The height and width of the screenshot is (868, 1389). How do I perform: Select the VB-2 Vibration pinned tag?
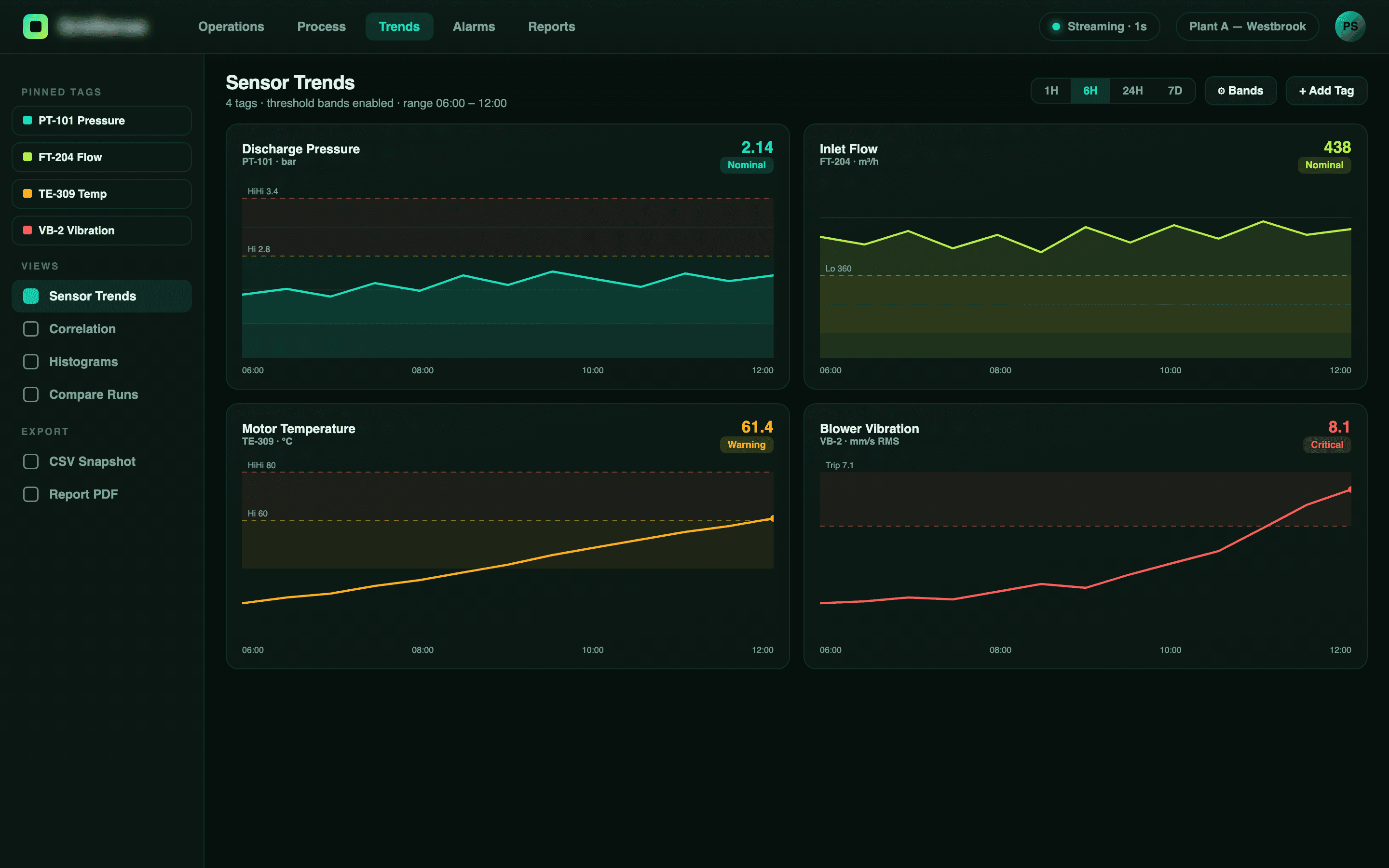click(x=102, y=230)
